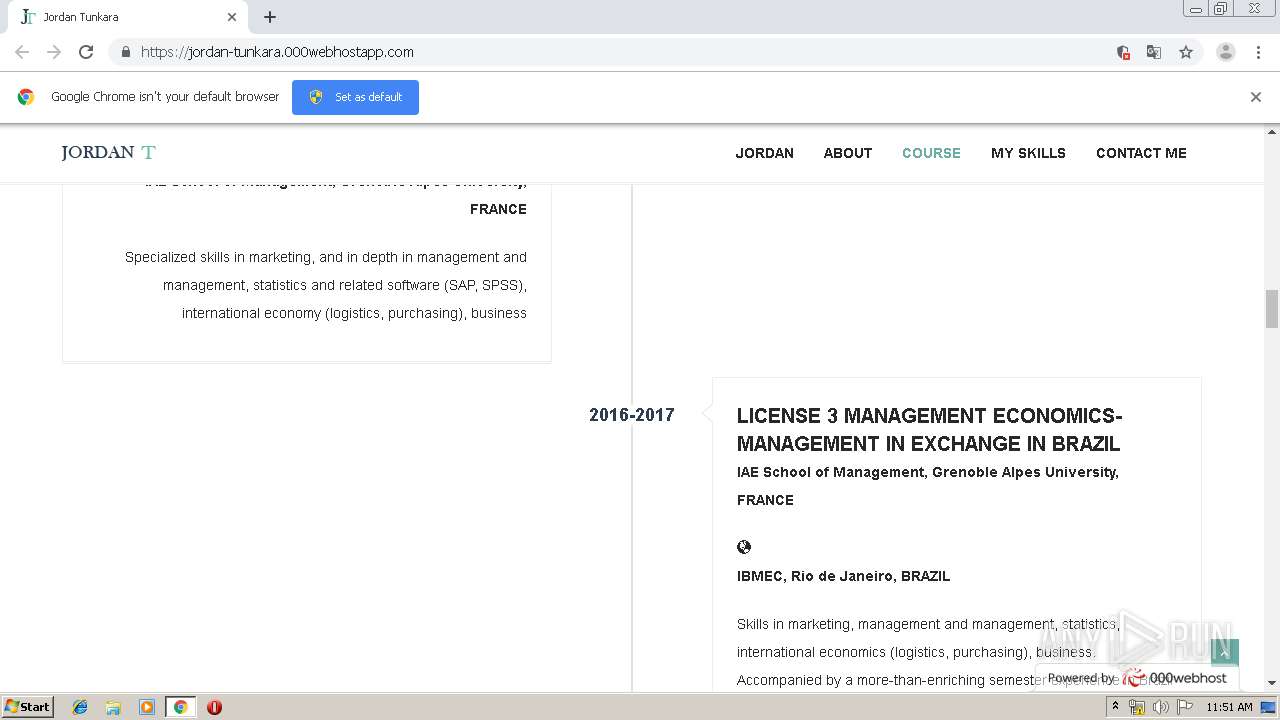Click the Google Translate icon in address bar

[x=1154, y=52]
